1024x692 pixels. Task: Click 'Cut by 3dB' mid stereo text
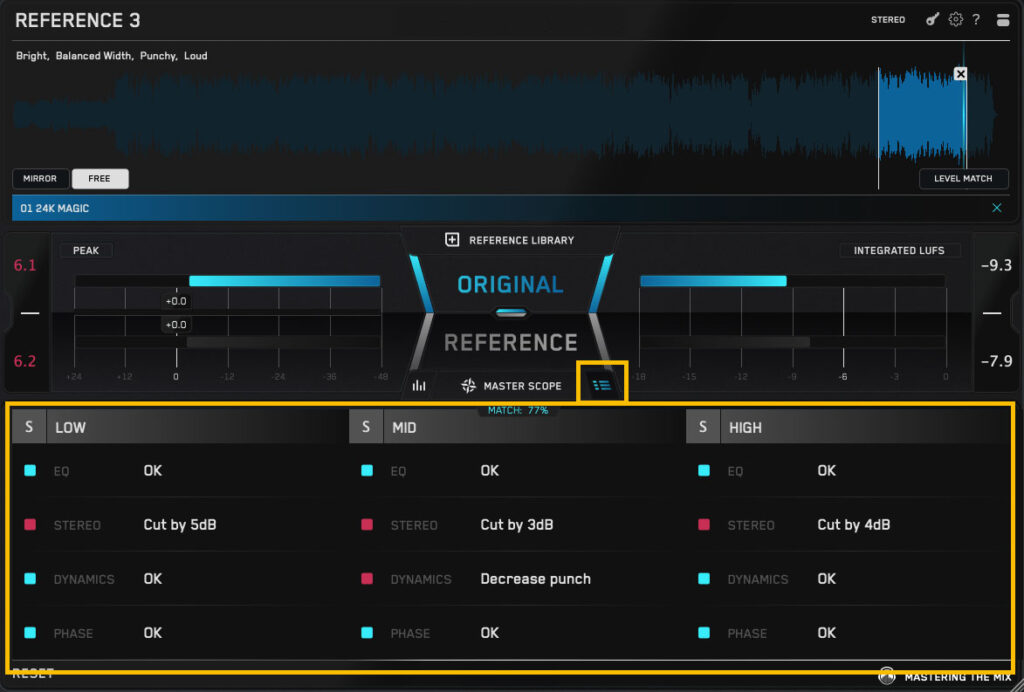(517, 525)
